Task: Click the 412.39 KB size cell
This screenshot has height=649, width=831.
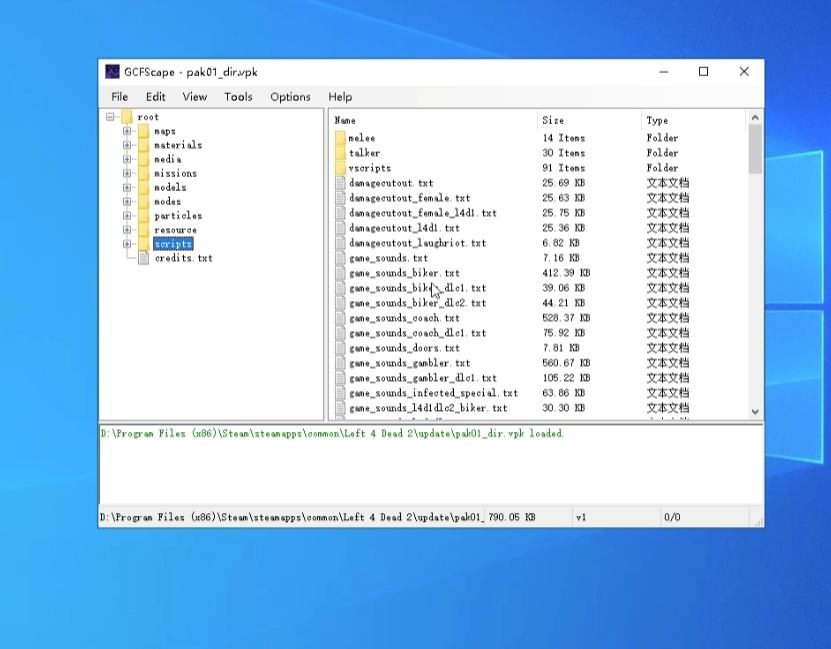Action: pos(566,273)
